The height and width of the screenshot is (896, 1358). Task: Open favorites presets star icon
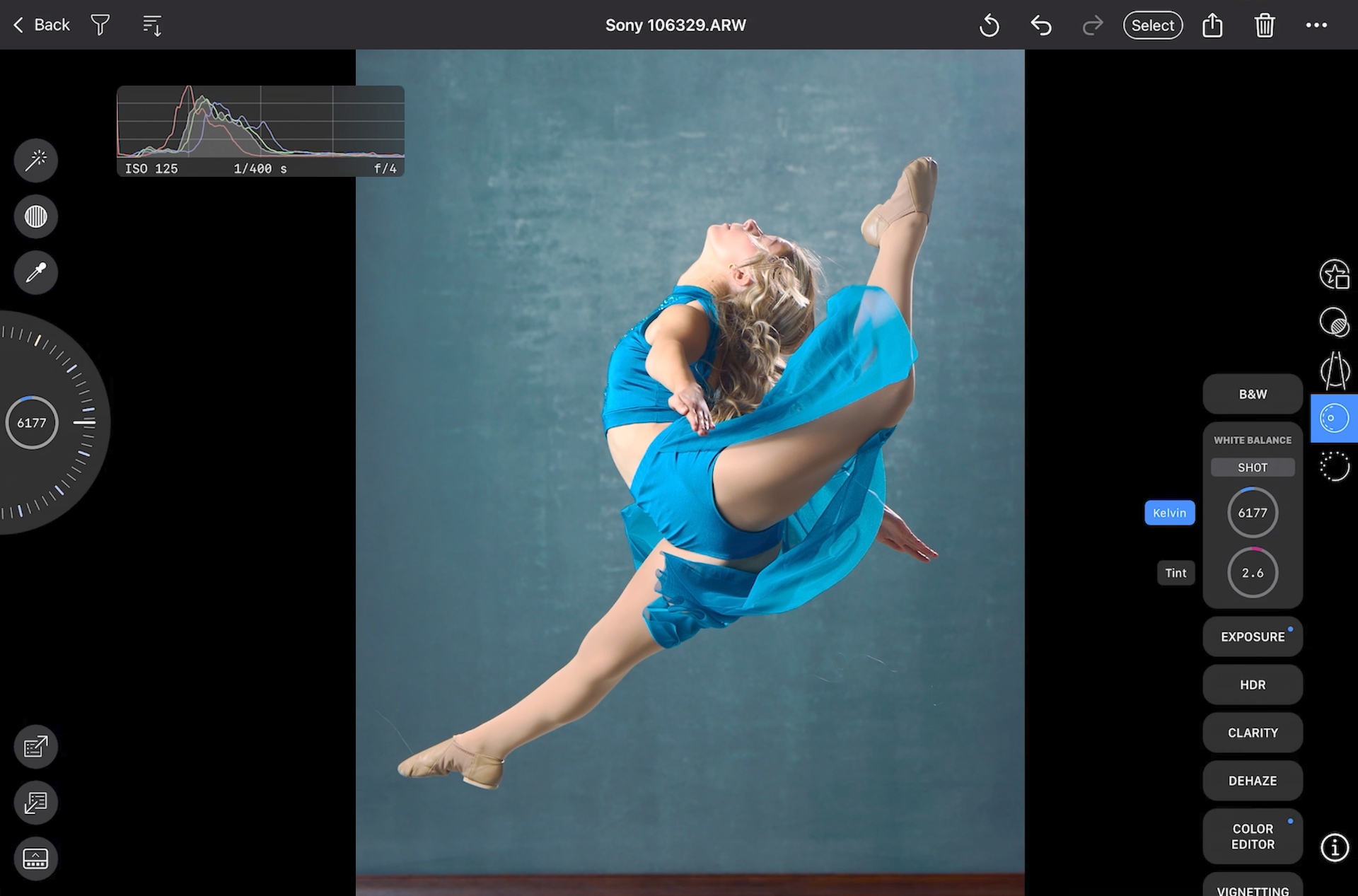[1334, 274]
